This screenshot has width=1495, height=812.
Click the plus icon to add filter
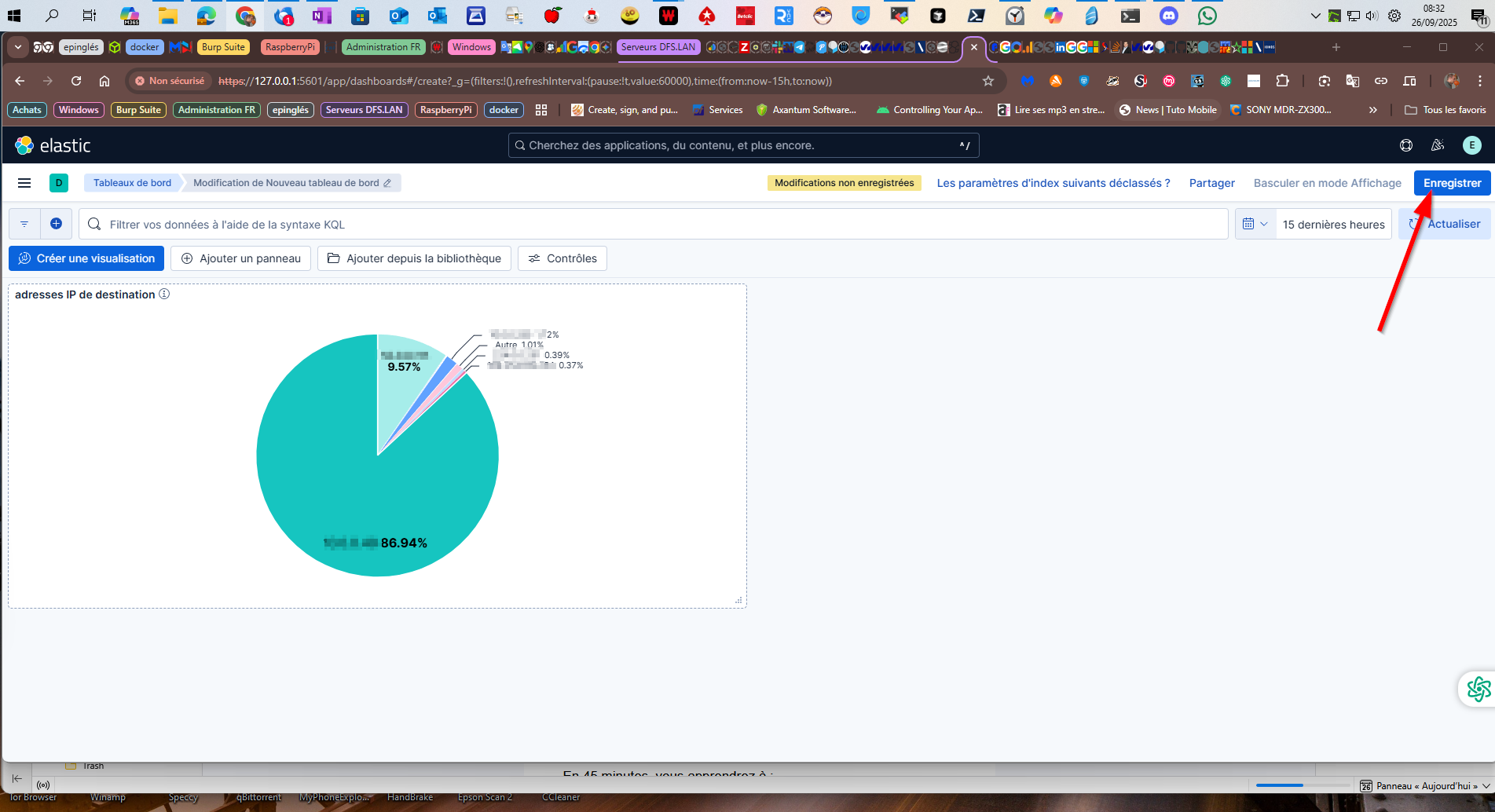point(57,224)
